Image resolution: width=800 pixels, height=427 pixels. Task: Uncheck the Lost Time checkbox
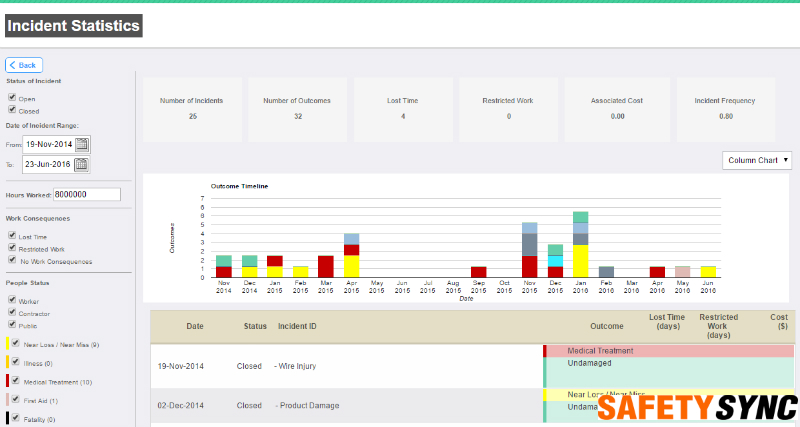[12, 236]
